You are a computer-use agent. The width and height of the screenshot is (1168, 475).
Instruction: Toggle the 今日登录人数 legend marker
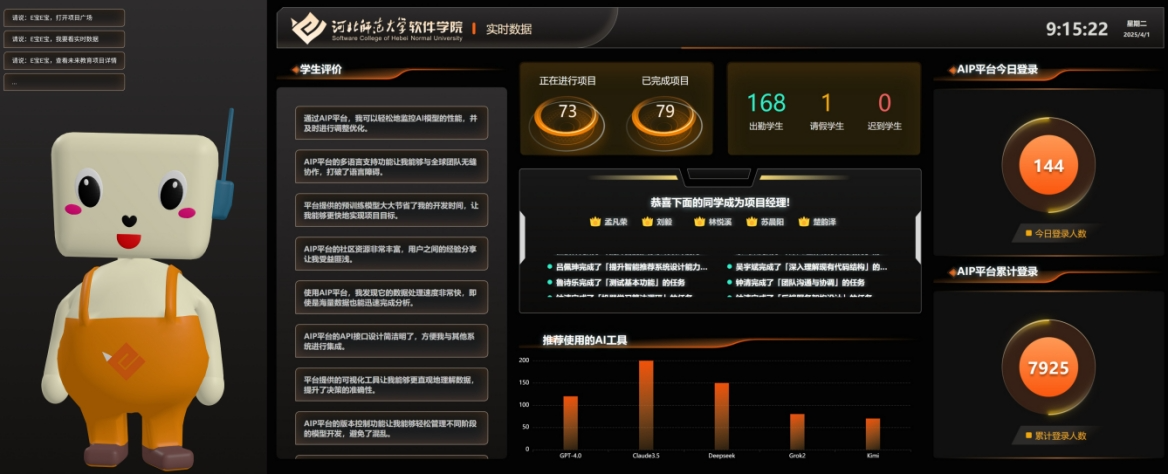click(1027, 233)
